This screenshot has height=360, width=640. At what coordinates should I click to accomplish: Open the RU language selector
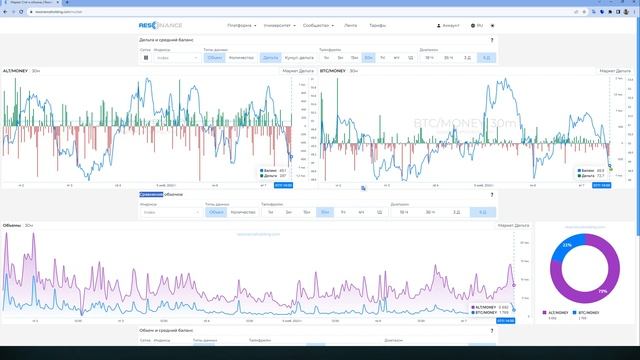477,25
